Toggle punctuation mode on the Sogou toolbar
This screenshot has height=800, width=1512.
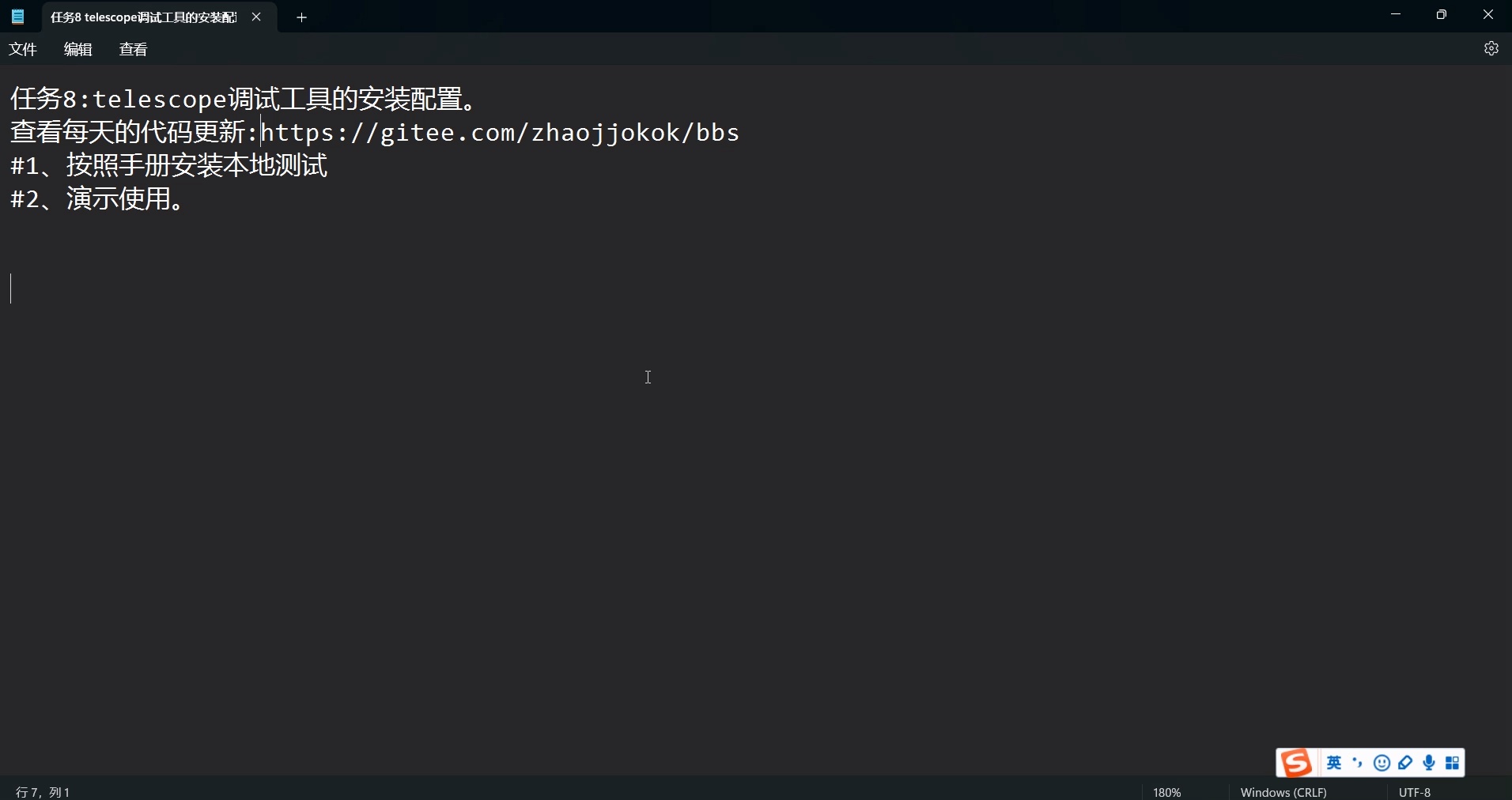point(1355,763)
